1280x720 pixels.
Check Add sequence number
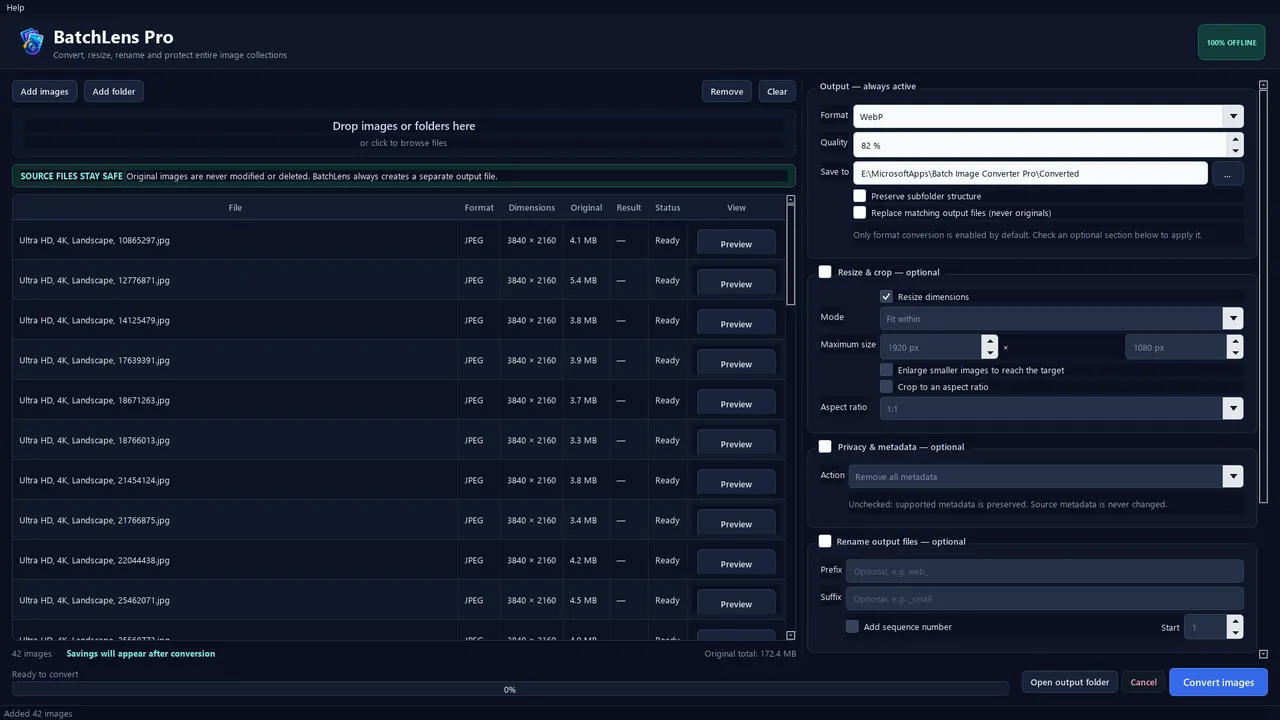tap(852, 627)
